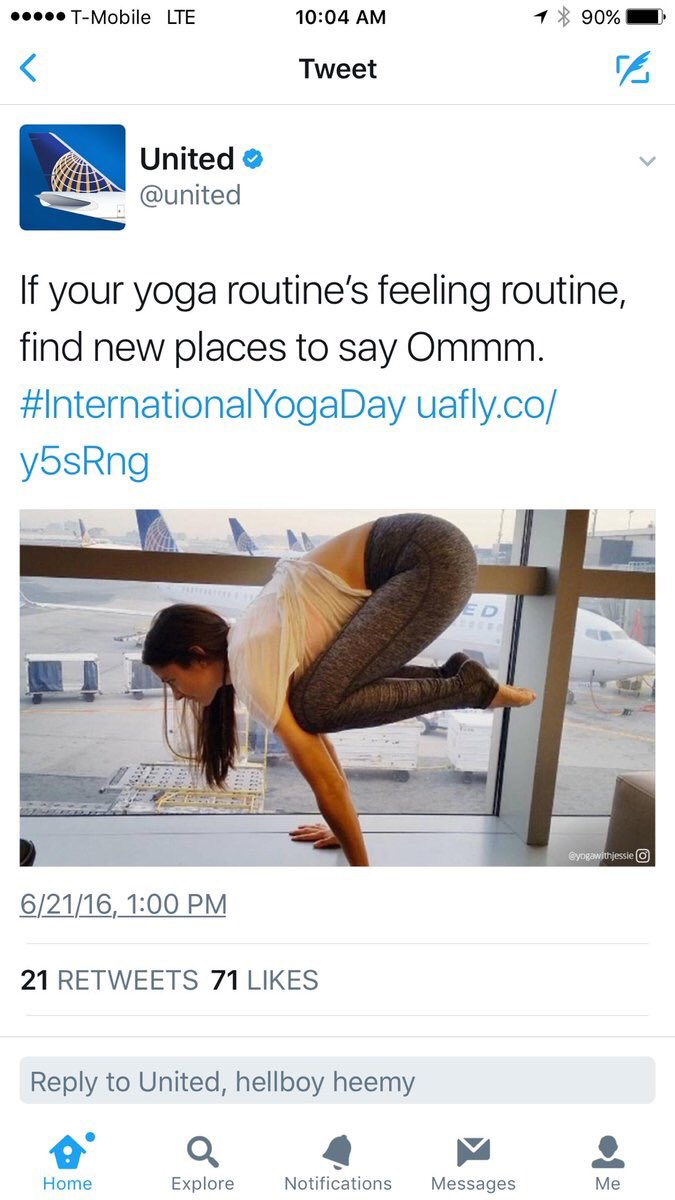
Task: Go to the Me profile tab
Action: [608, 1163]
